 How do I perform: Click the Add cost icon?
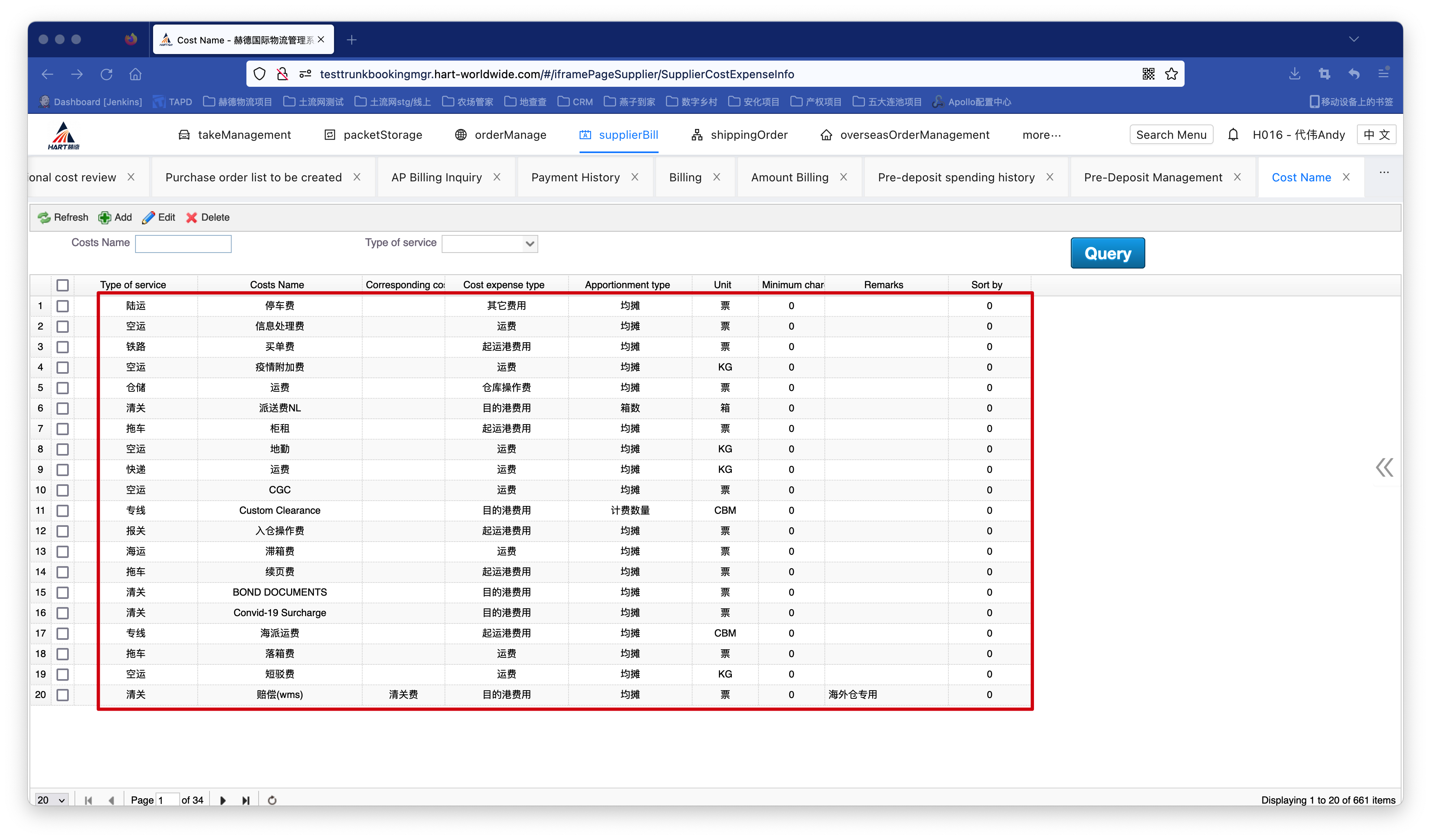[x=104, y=217]
